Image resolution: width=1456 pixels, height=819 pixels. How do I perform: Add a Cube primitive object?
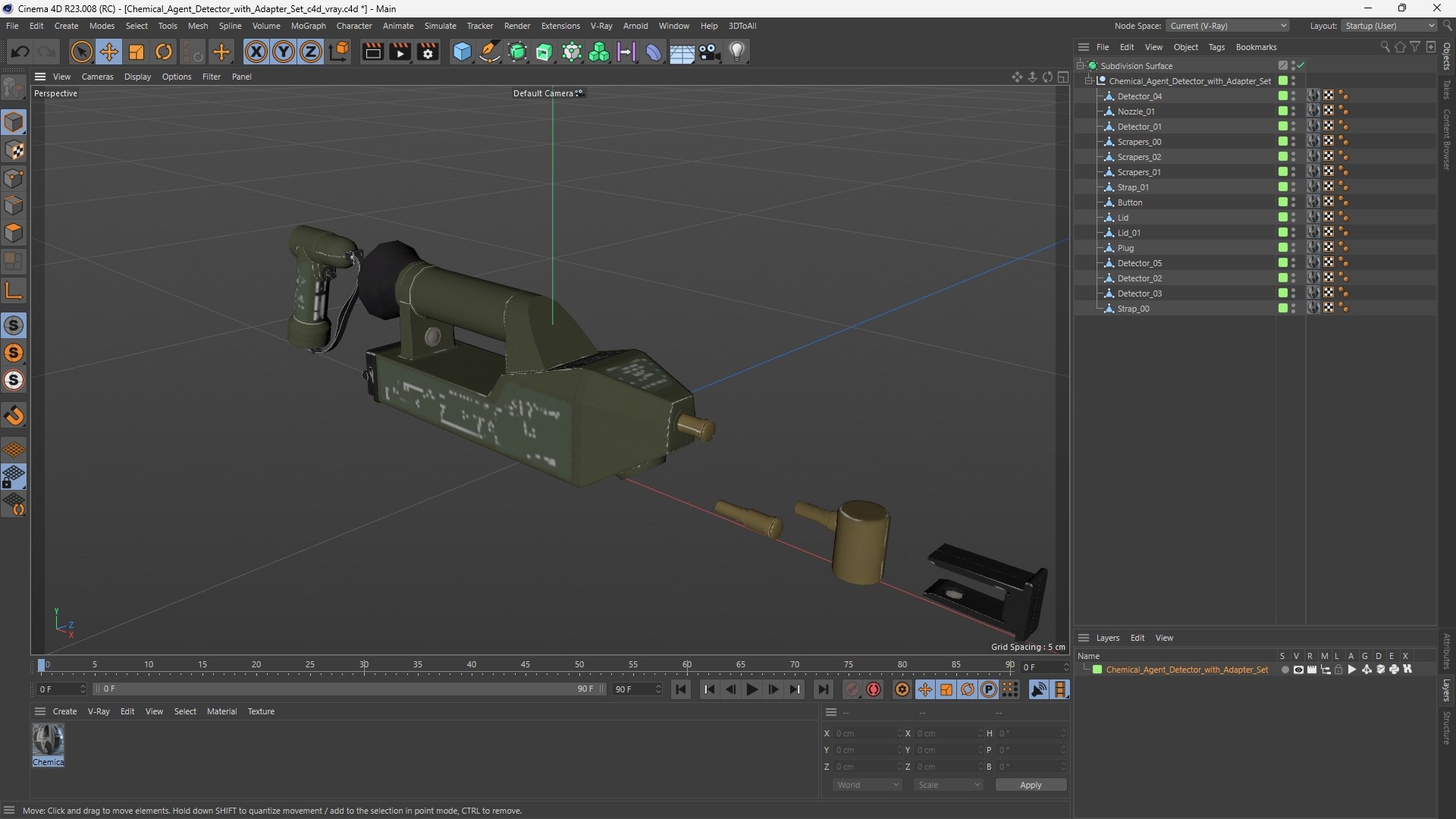[461, 52]
